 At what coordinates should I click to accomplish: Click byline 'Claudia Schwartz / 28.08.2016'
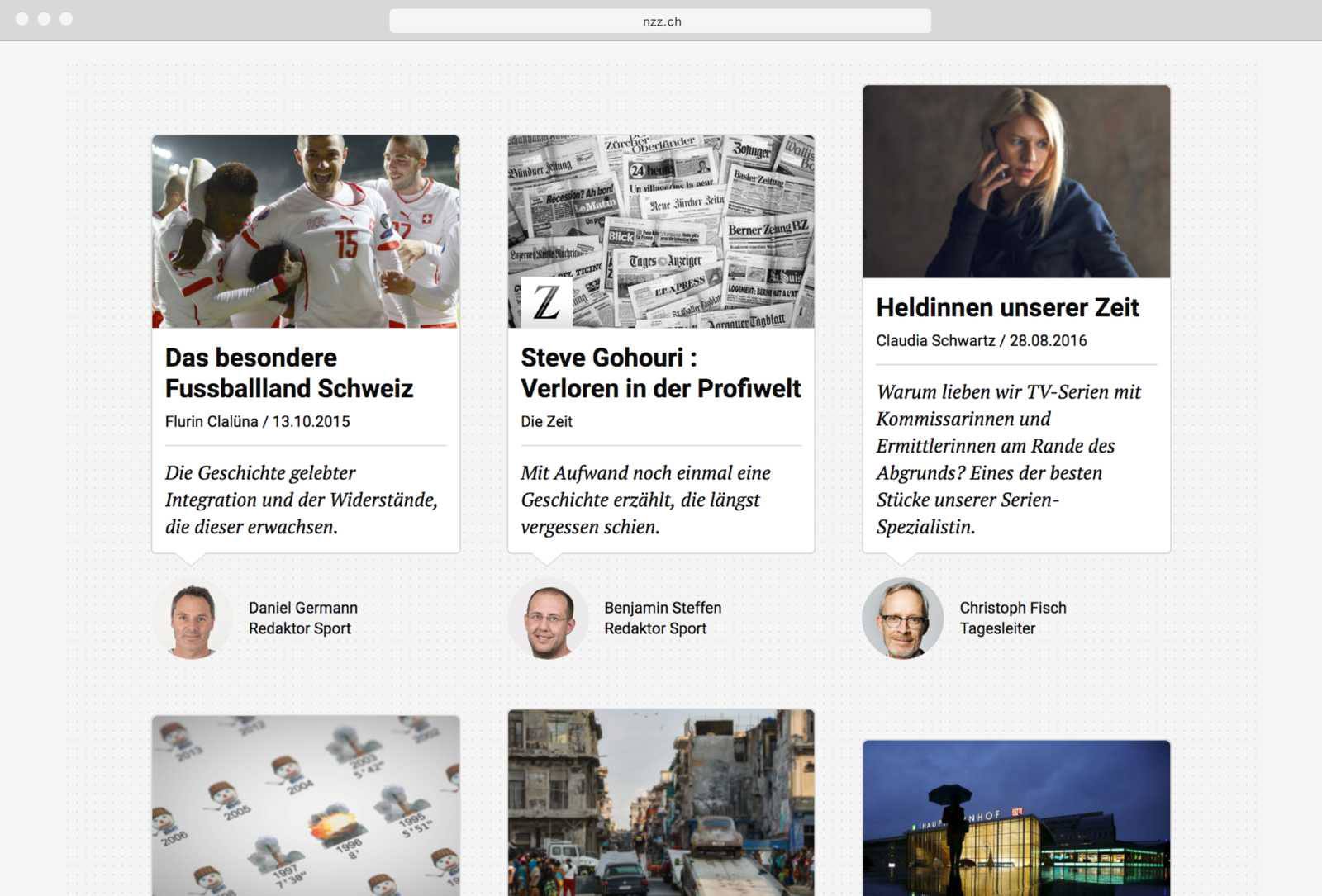(x=981, y=340)
